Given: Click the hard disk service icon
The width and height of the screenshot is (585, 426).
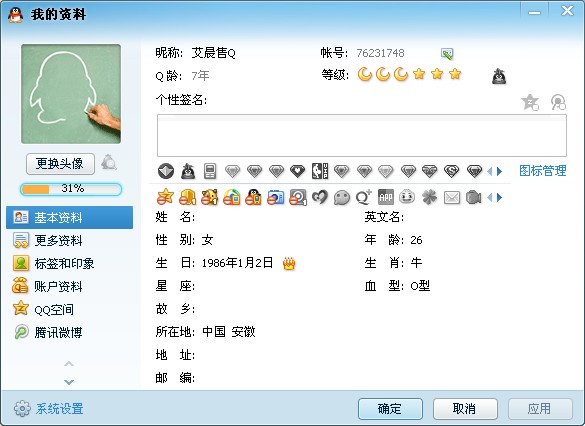Looking at the screenshot, I should pos(298,197).
